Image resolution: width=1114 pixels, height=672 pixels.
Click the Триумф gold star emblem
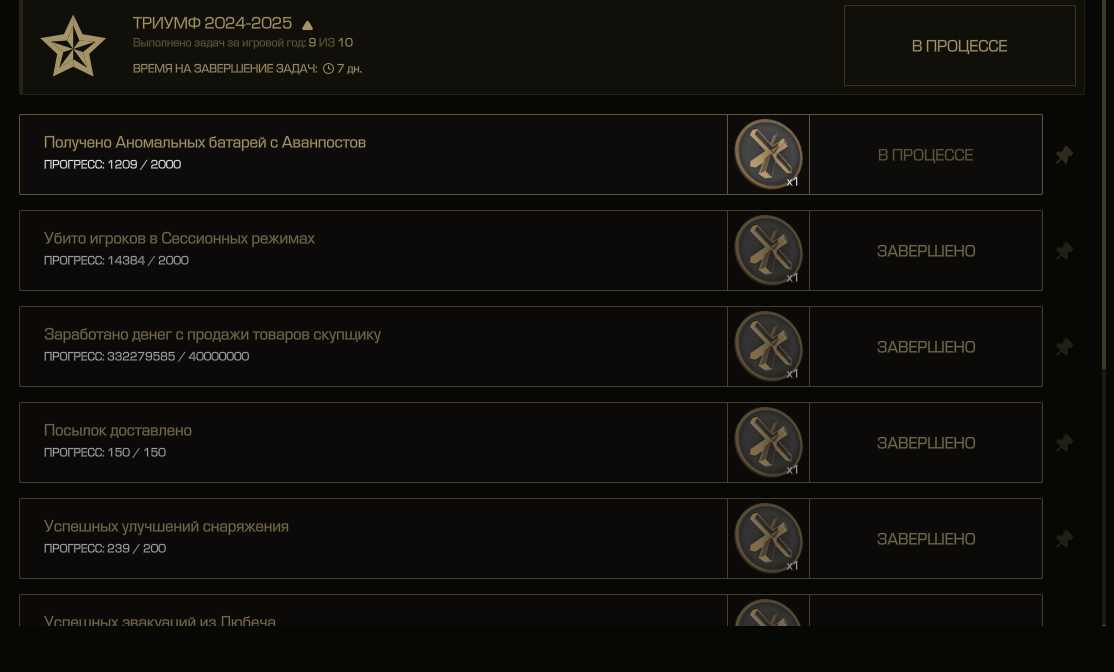tap(73, 46)
